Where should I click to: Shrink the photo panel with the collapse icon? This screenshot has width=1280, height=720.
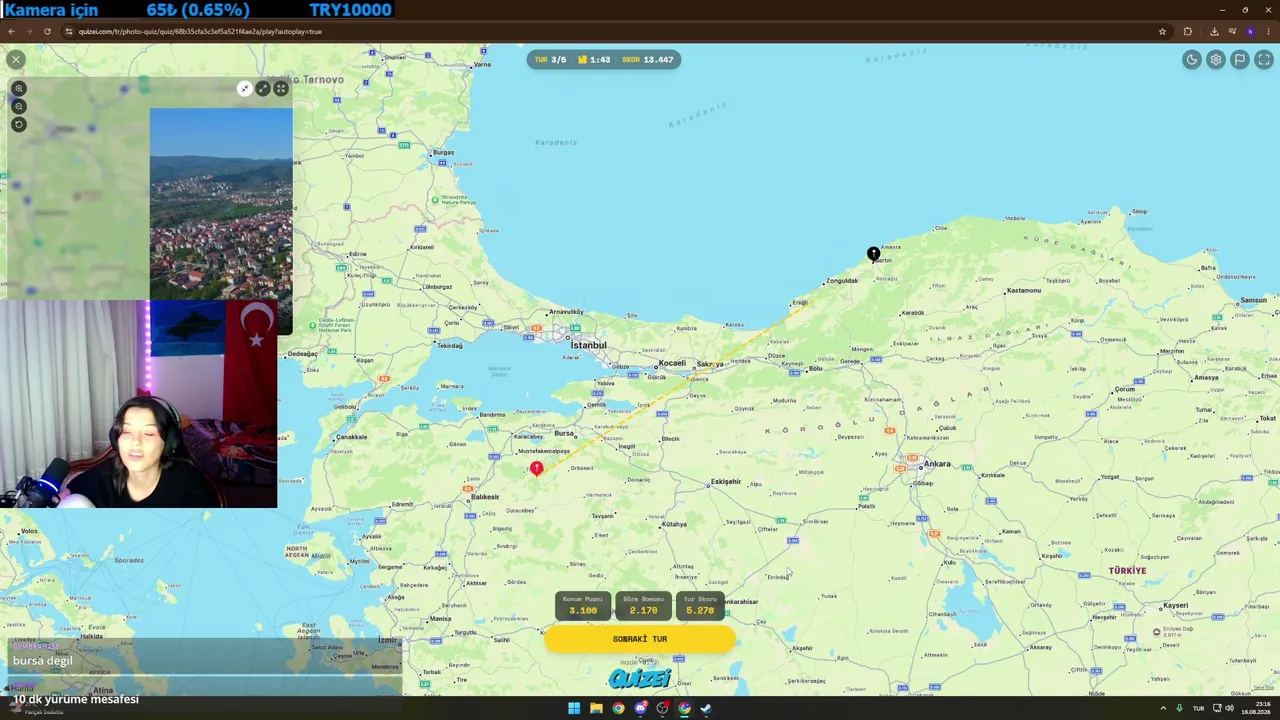(x=244, y=89)
